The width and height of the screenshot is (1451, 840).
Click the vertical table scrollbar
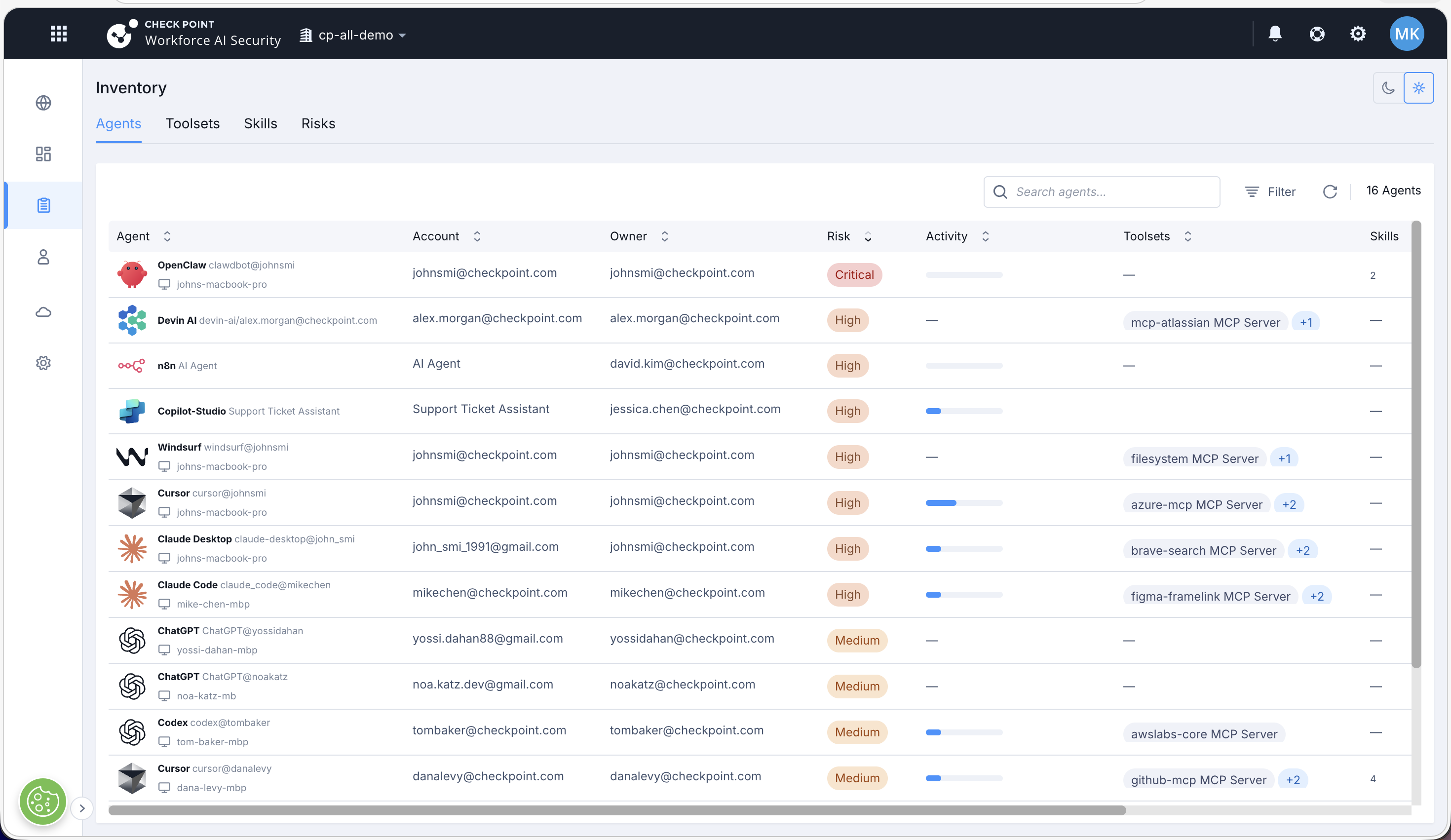click(1416, 445)
